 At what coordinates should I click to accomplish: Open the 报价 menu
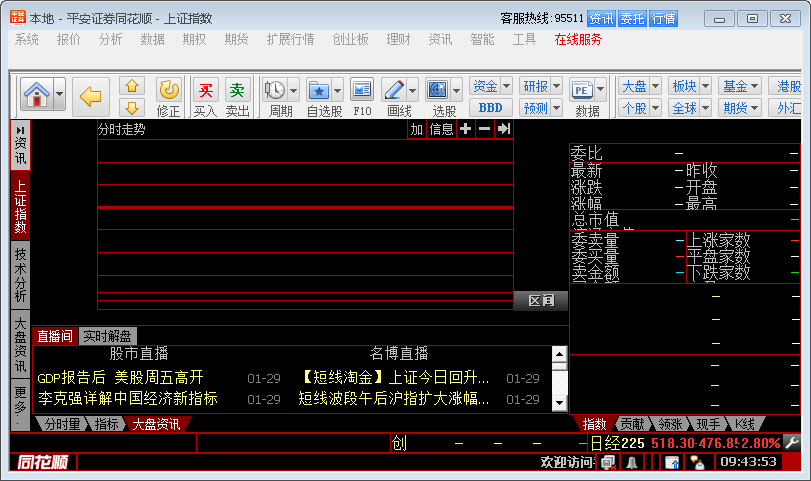coord(68,39)
